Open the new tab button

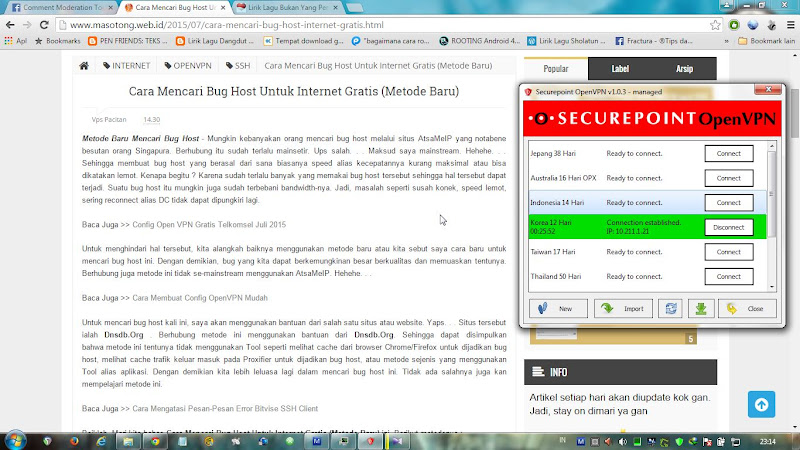354,8
